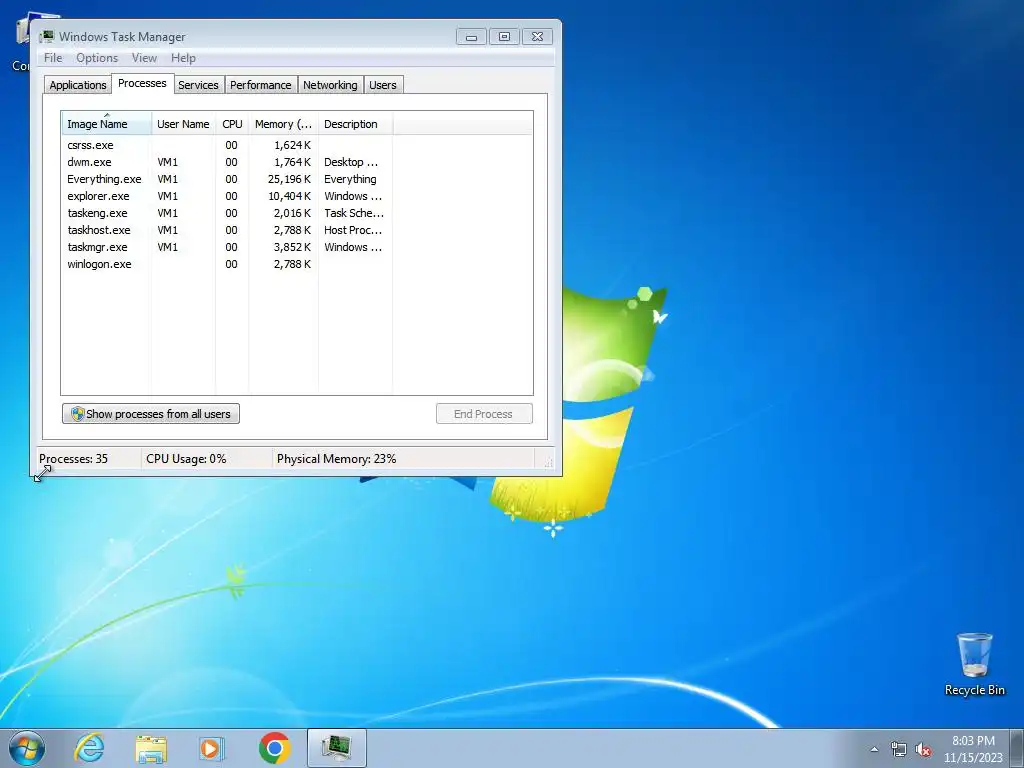Click the End Process button

(x=484, y=413)
